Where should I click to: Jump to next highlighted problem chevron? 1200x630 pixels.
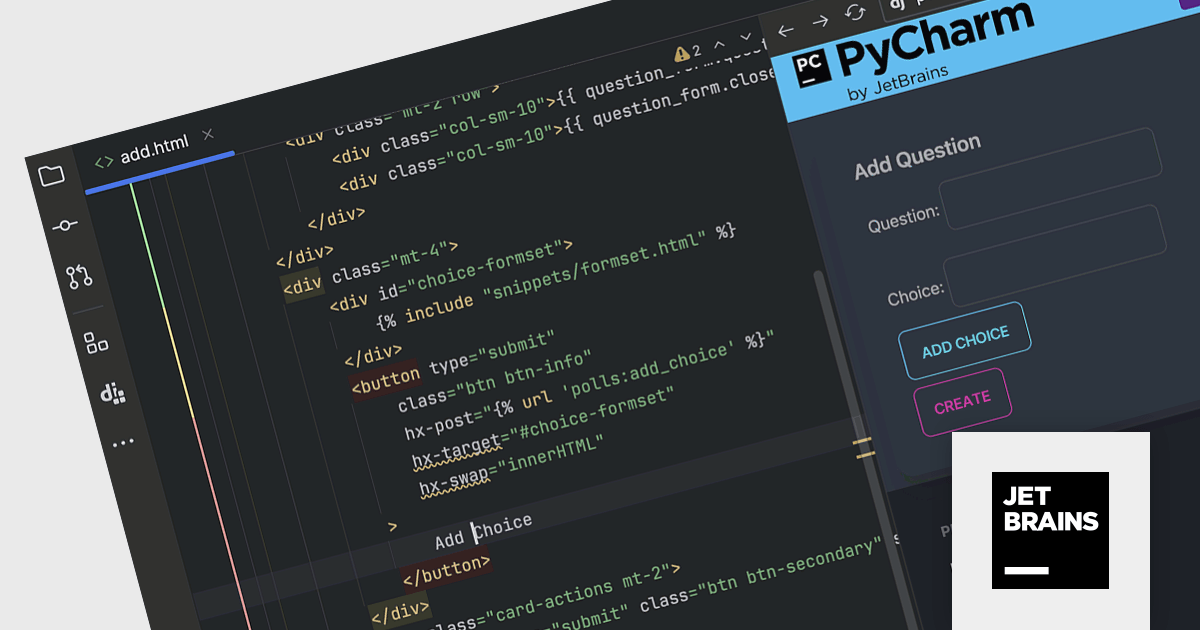click(x=745, y=36)
